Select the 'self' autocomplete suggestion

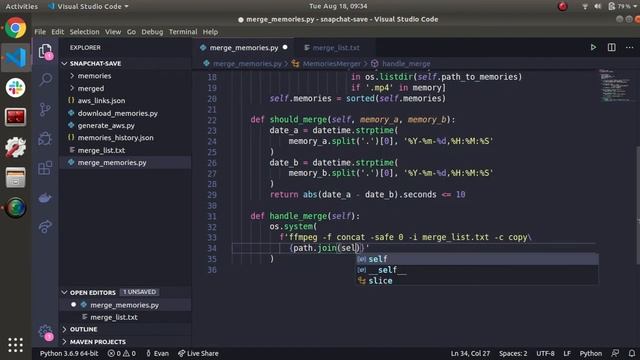[x=477, y=259]
